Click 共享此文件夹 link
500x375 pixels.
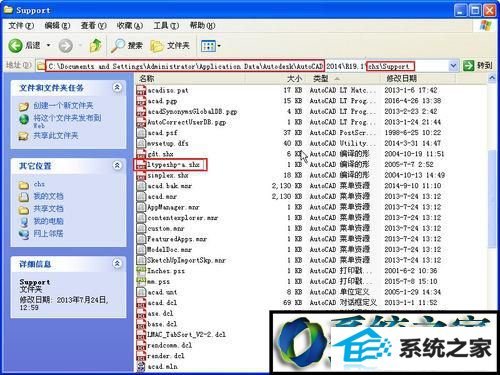click(x=55, y=136)
